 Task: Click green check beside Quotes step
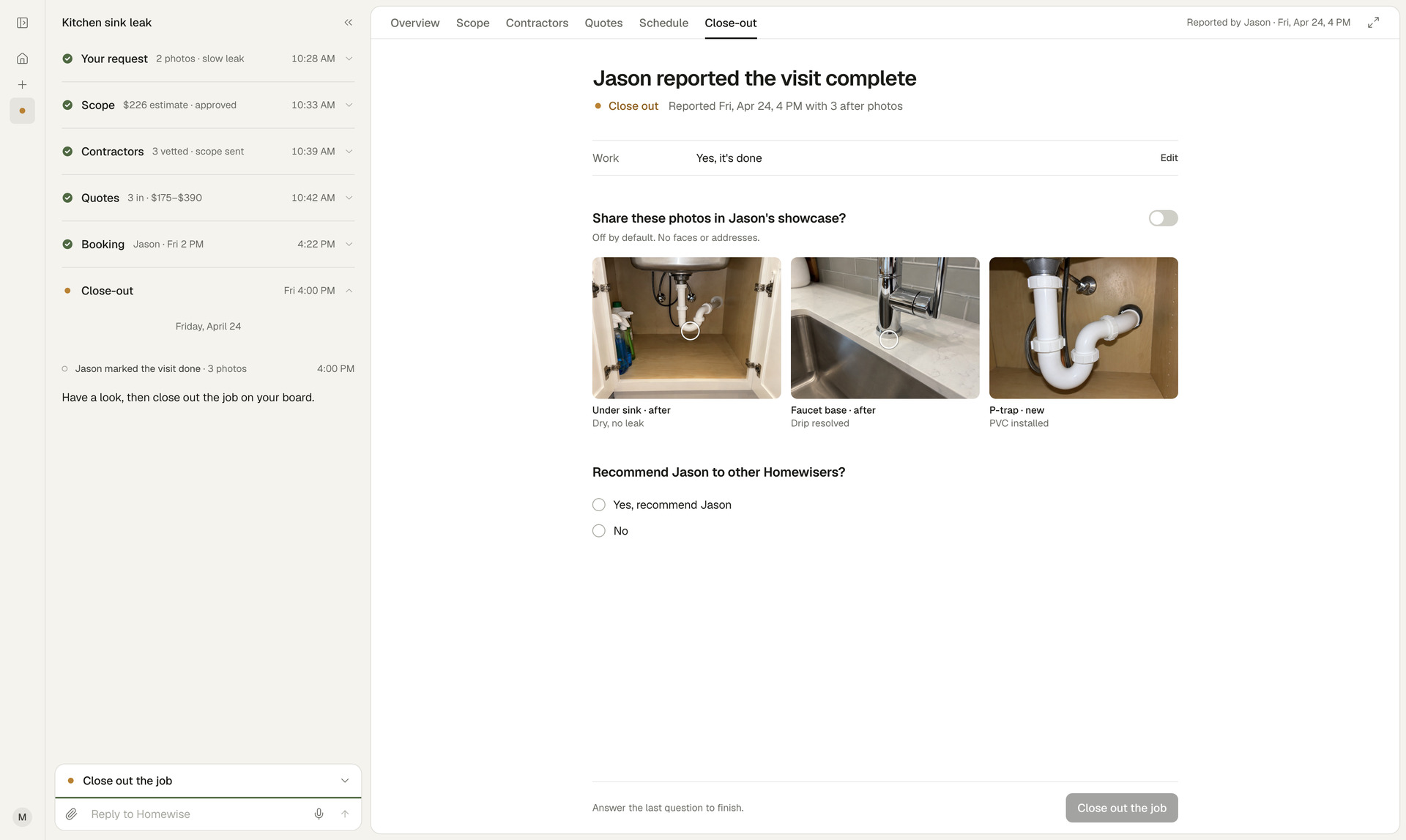[67, 198]
